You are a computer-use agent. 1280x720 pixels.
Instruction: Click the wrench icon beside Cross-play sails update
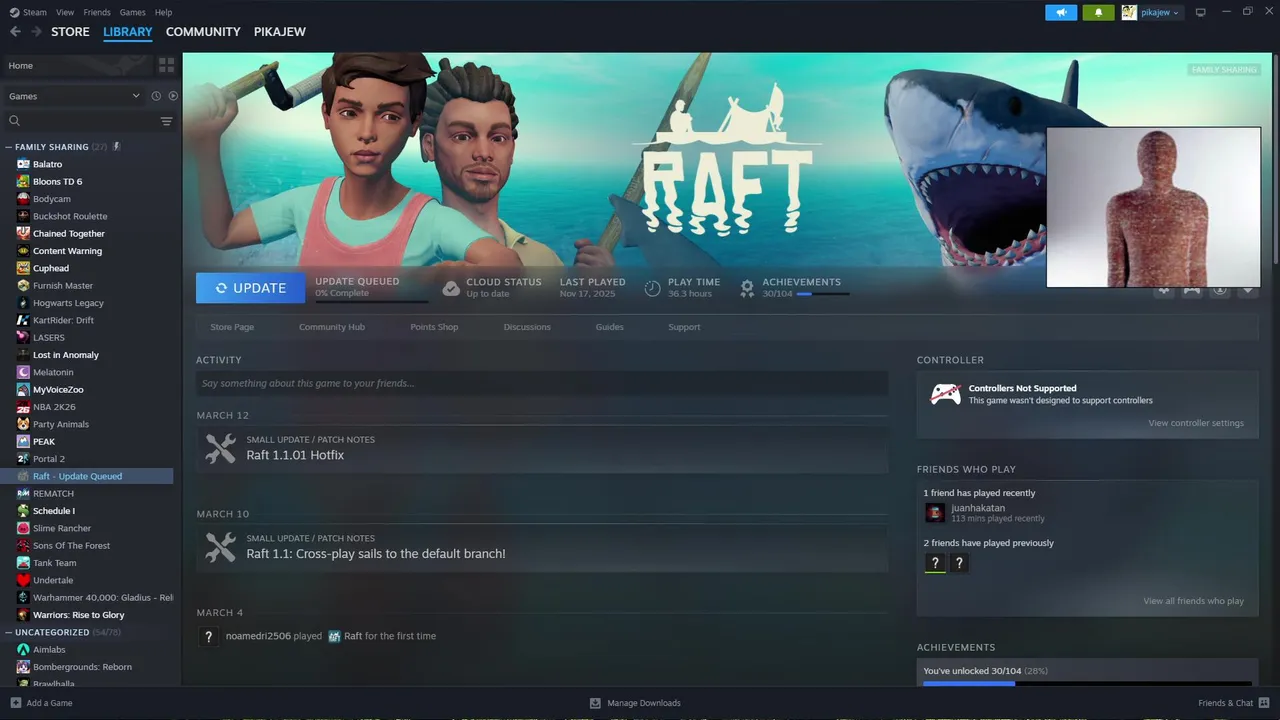[x=220, y=547]
